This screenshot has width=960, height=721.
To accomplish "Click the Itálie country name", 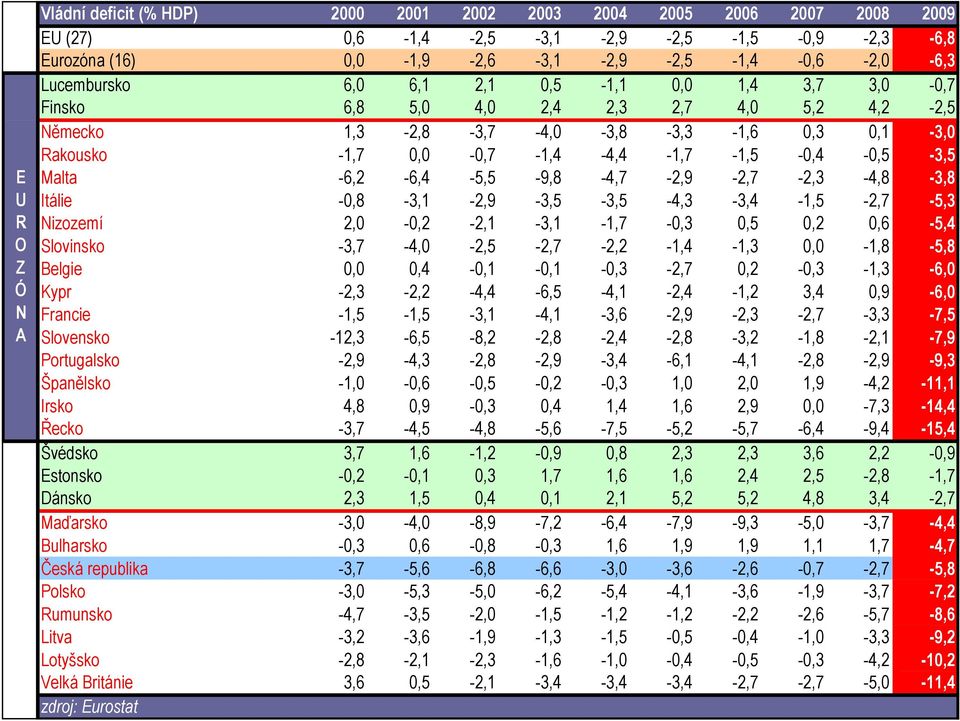I will click(56, 201).
